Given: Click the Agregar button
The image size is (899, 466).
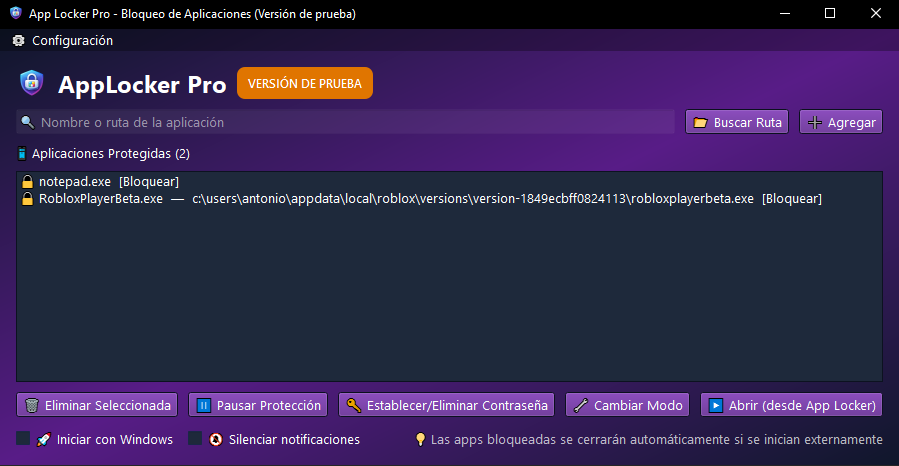Looking at the screenshot, I should tap(841, 122).
